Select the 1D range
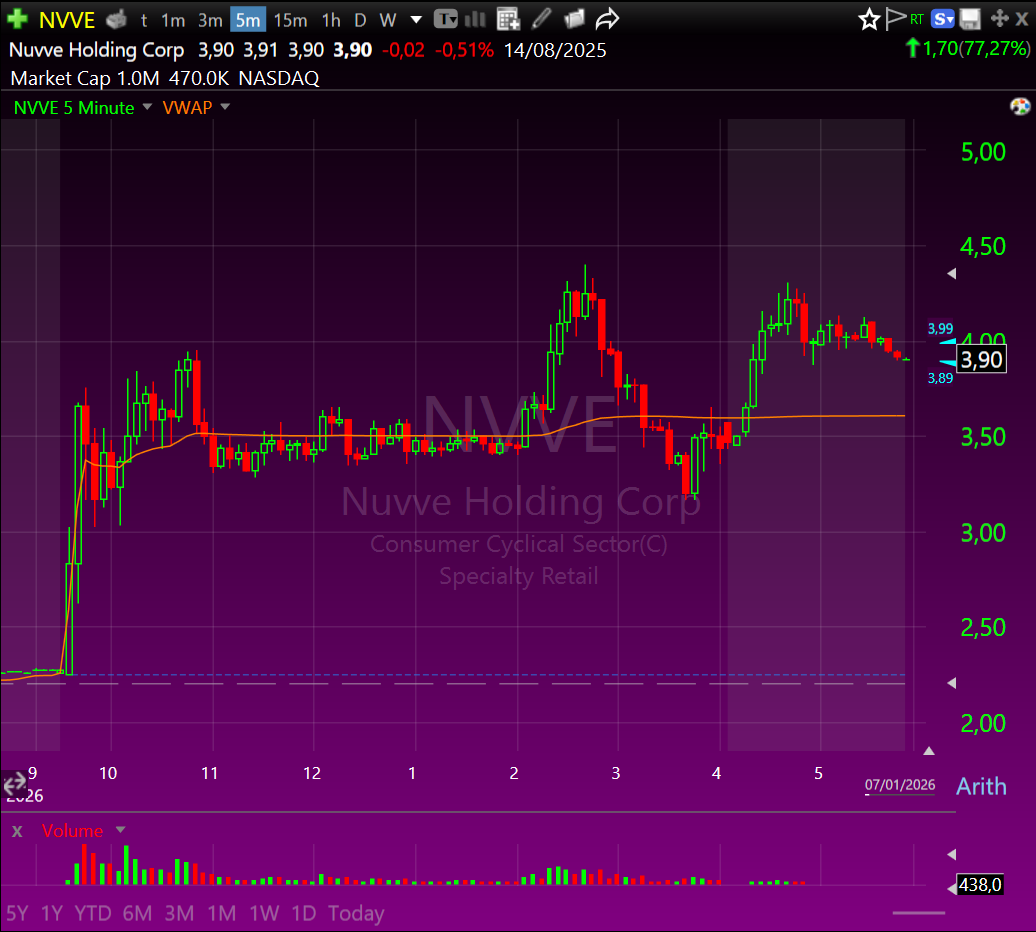Screen dimensions: 1036x932 pos(304,913)
